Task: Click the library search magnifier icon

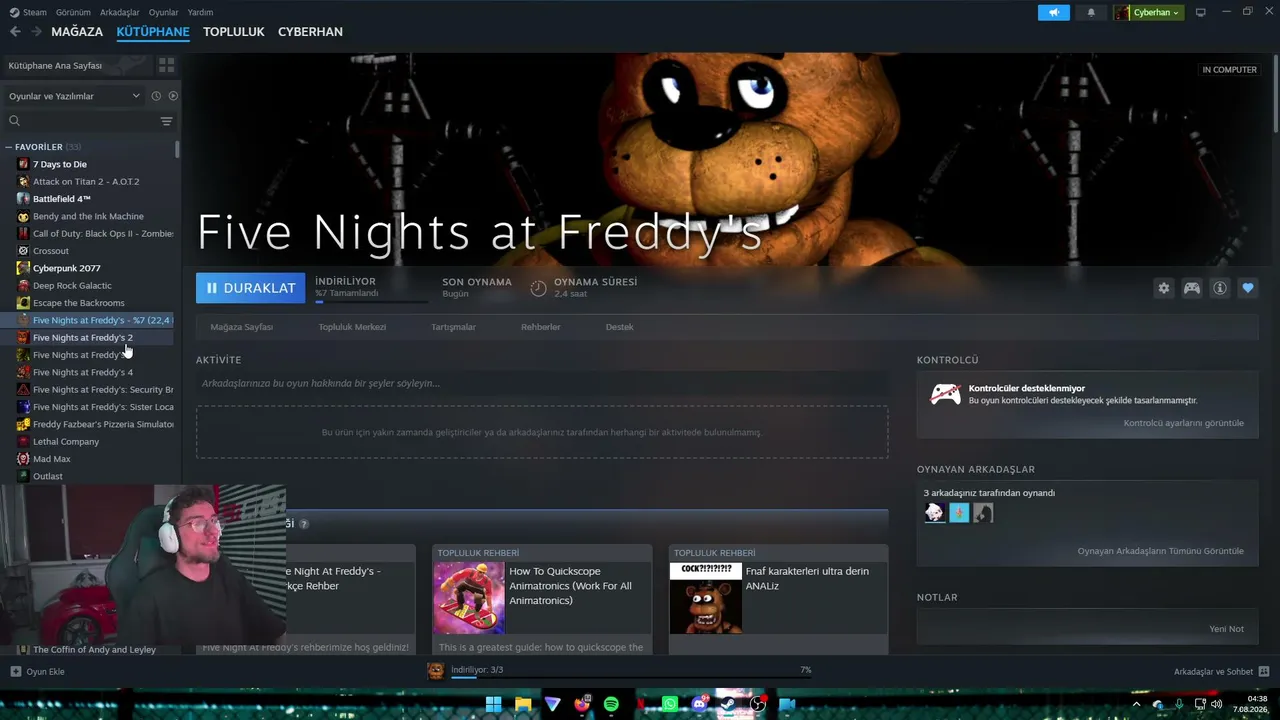Action: (14, 121)
